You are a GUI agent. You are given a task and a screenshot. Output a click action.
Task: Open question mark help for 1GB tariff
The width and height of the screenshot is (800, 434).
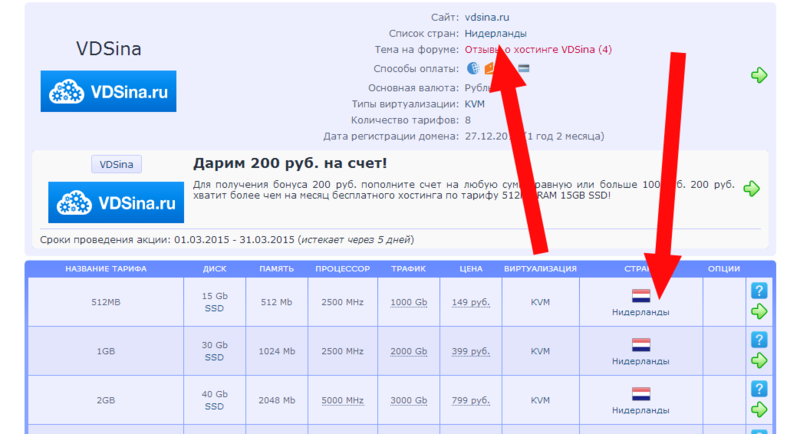[759, 340]
